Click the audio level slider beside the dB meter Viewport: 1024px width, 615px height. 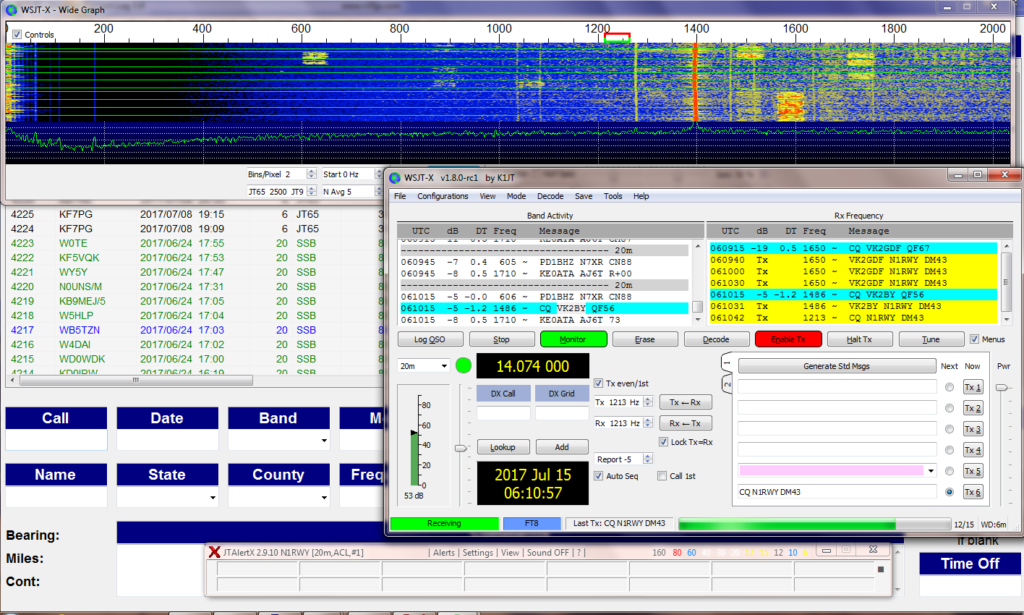click(461, 448)
